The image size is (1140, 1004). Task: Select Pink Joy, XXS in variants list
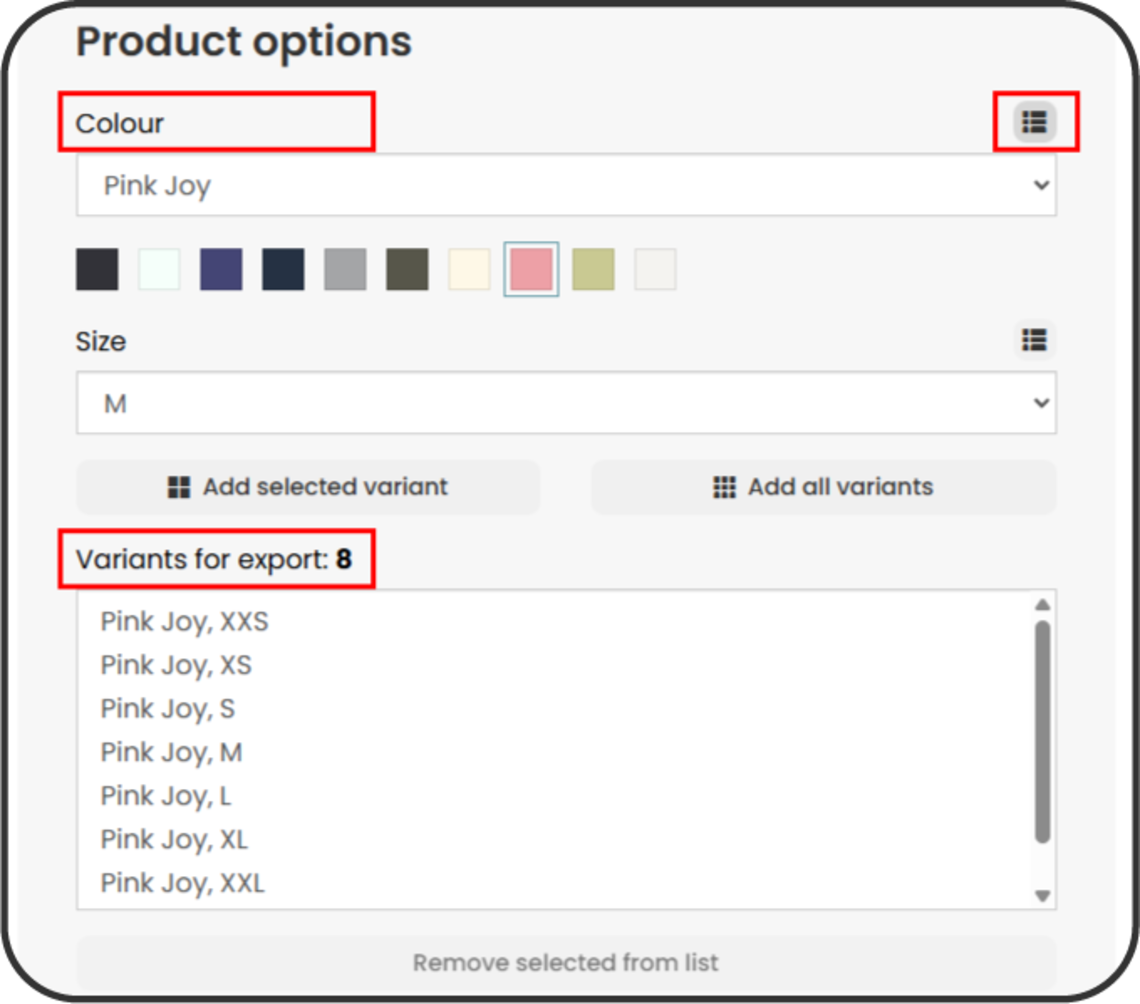(185, 622)
